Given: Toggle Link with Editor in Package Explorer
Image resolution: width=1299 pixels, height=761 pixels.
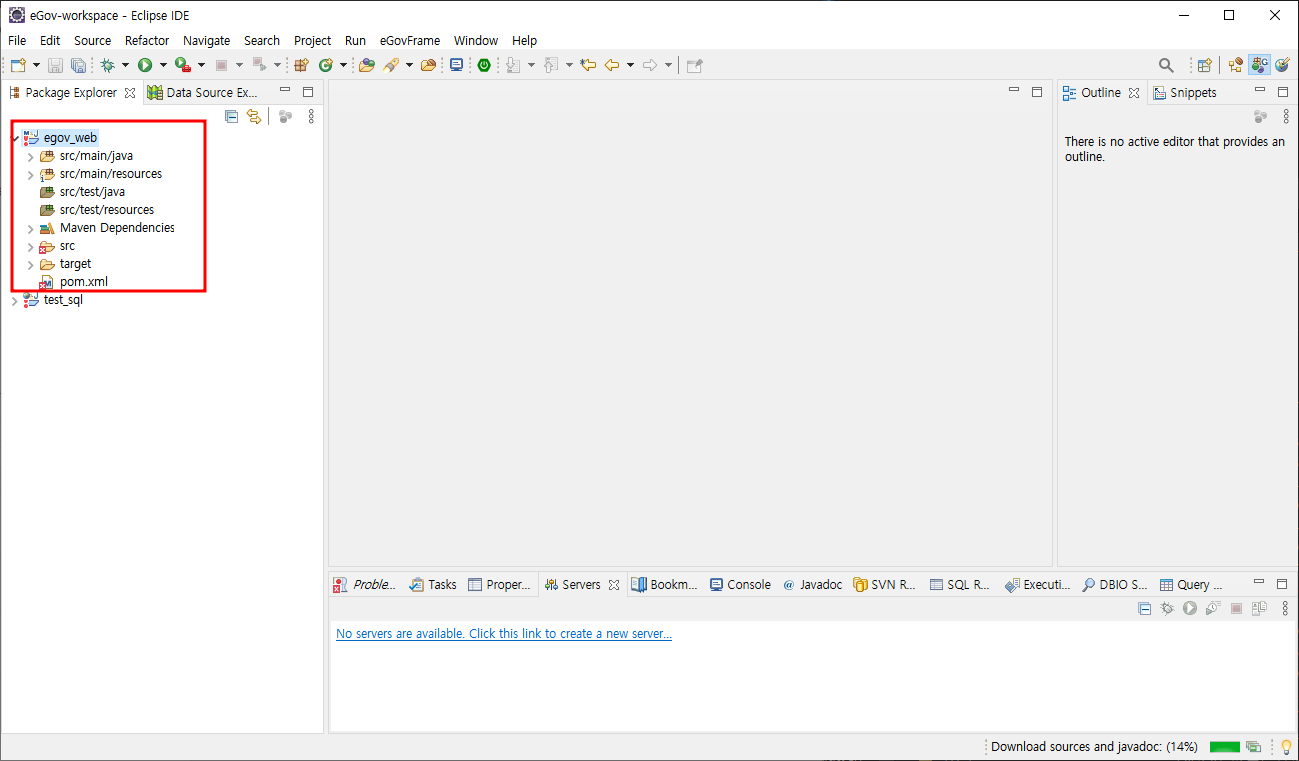Looking at the screenshot, I should tap(254, 116).
